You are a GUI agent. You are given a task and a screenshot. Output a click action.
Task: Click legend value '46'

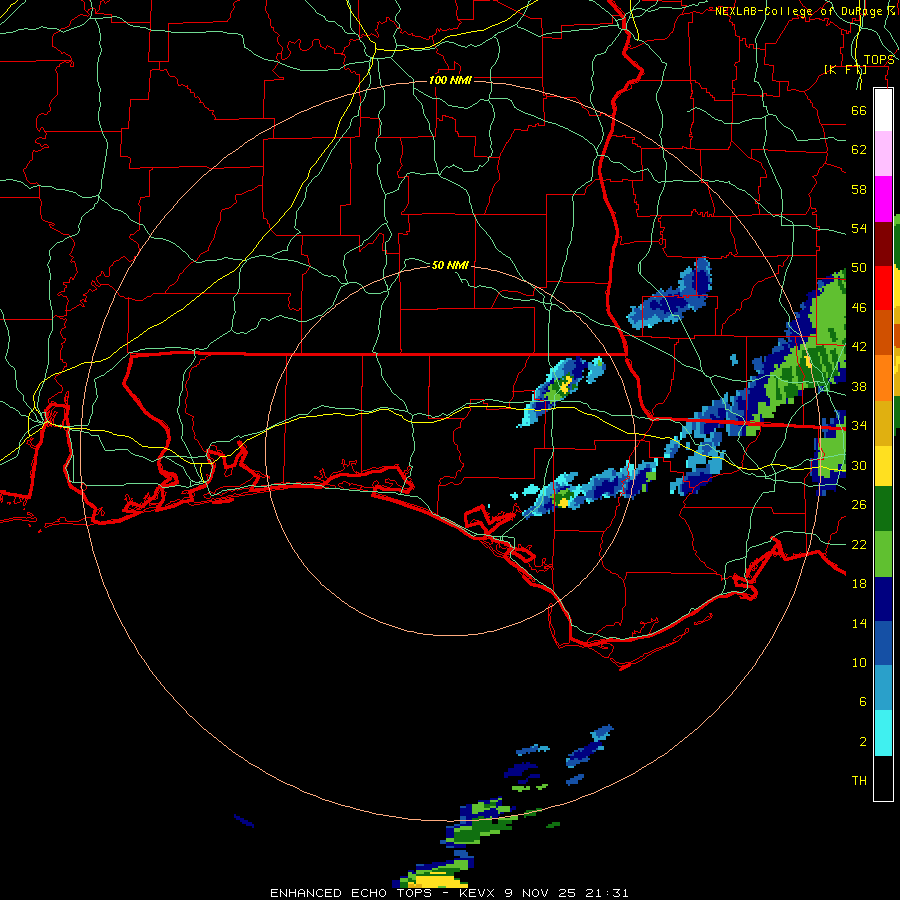pyautogui.click(x=859, y=308)
